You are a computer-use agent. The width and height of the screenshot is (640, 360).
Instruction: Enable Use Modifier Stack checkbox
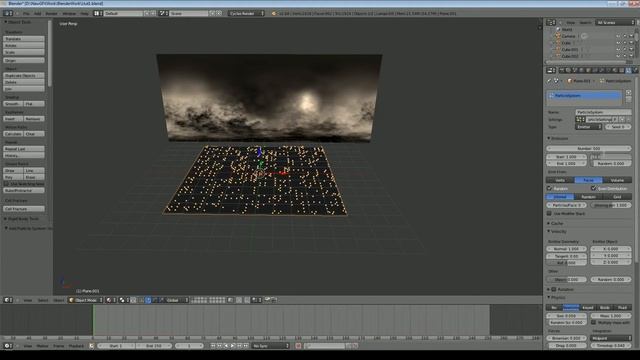point(549,213)
